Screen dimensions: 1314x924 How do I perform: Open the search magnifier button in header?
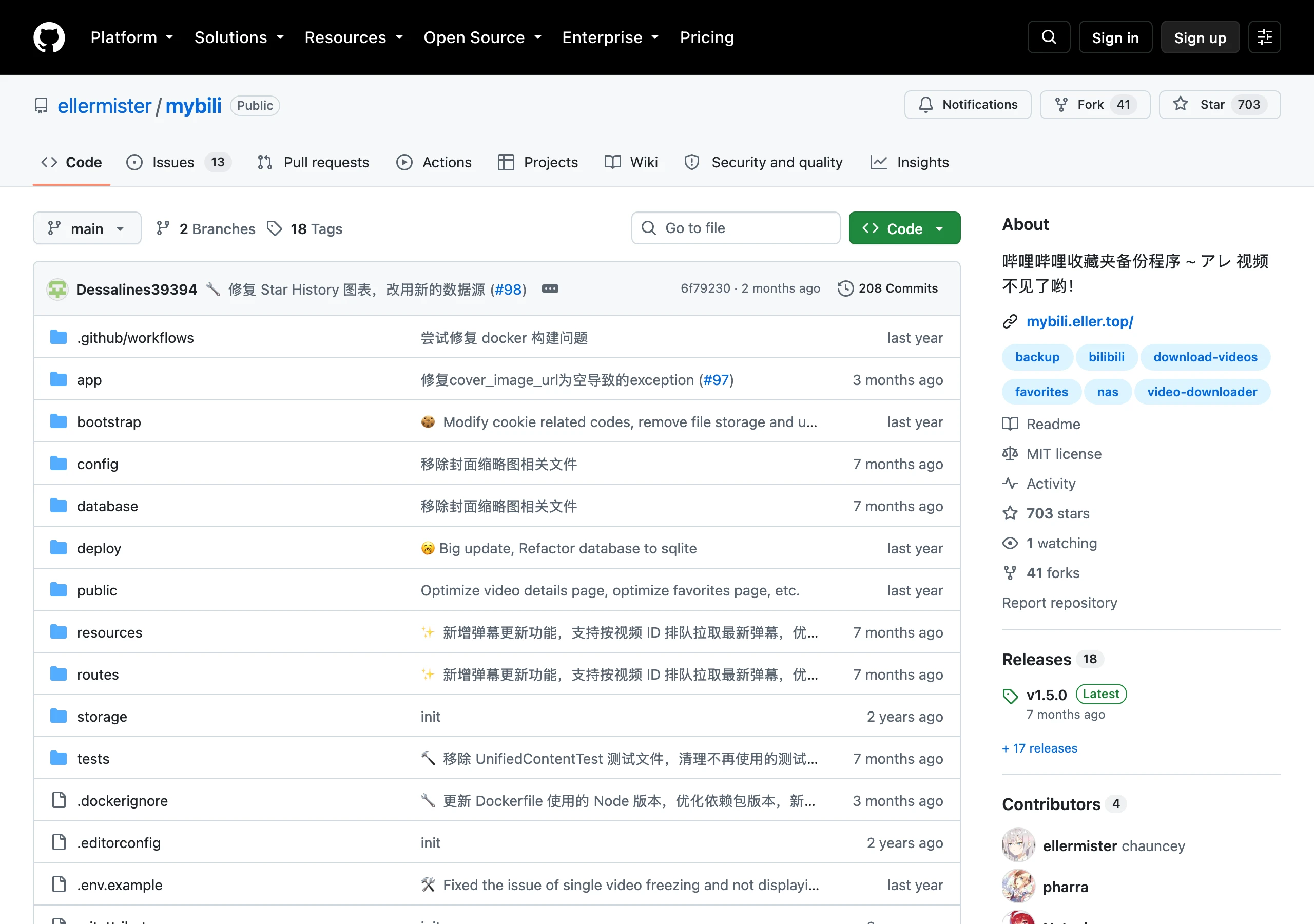[x=1049, y=37]
